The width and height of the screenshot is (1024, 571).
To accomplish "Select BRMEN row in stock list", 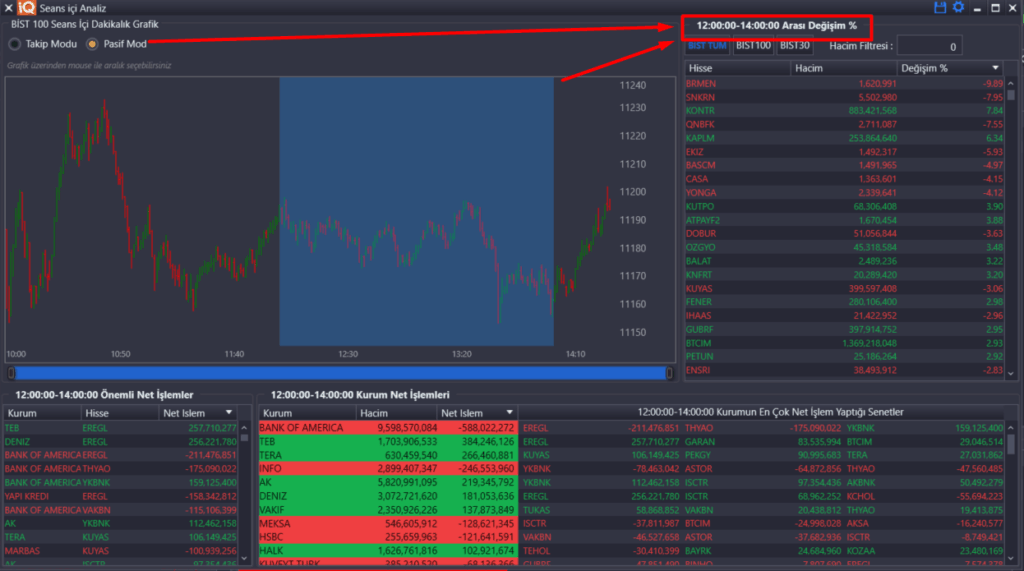I will 844,84.
